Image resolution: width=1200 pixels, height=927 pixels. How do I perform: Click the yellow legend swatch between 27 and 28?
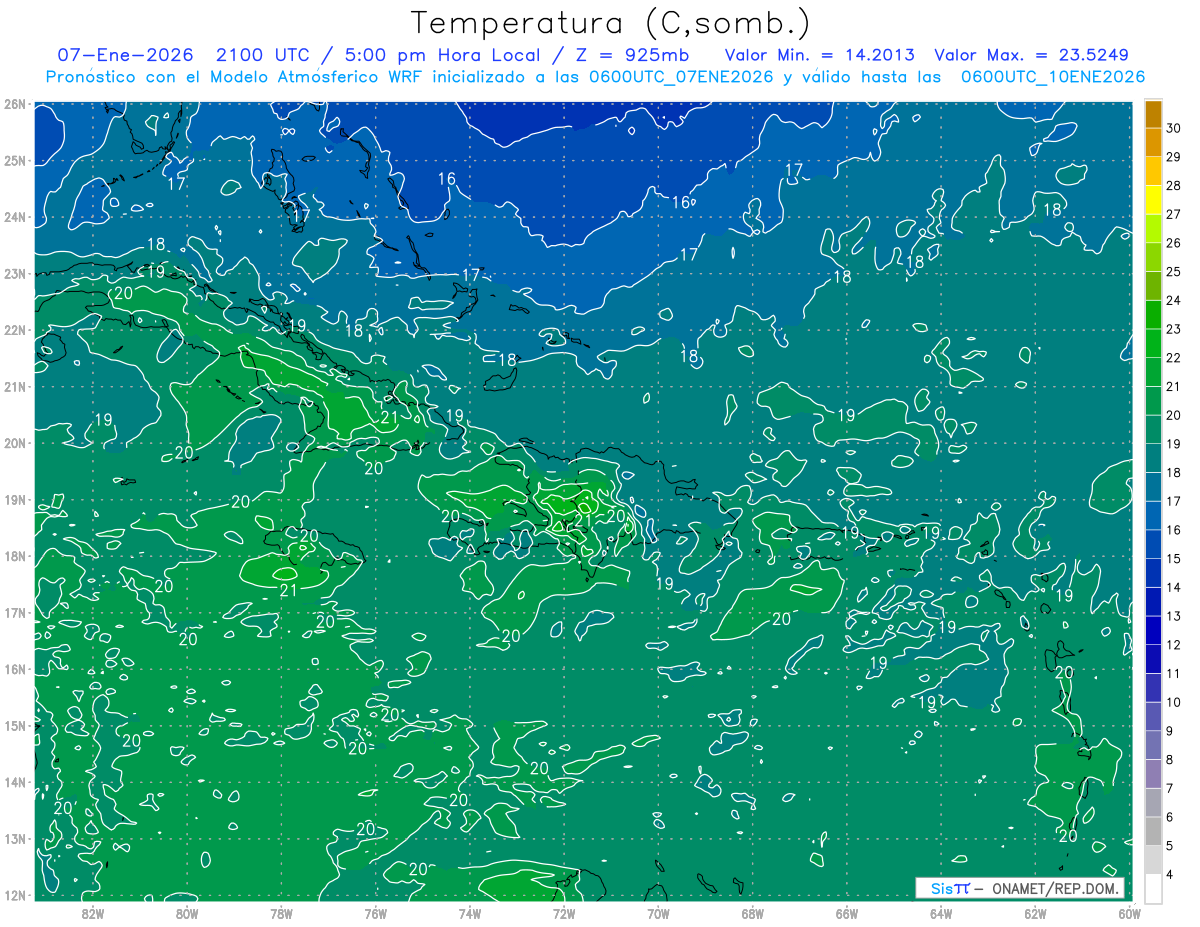point(1154,200)
